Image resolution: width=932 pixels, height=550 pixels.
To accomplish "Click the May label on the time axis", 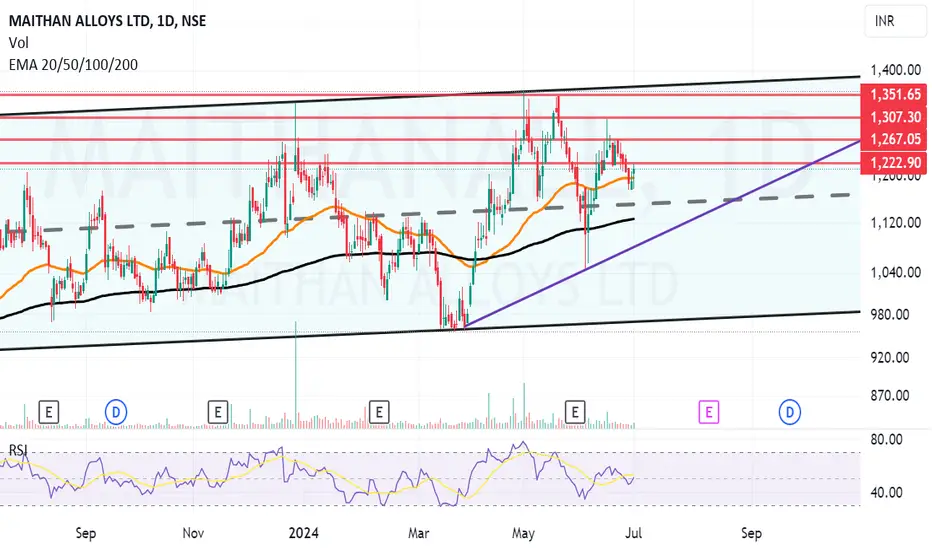I will point(523,533).
